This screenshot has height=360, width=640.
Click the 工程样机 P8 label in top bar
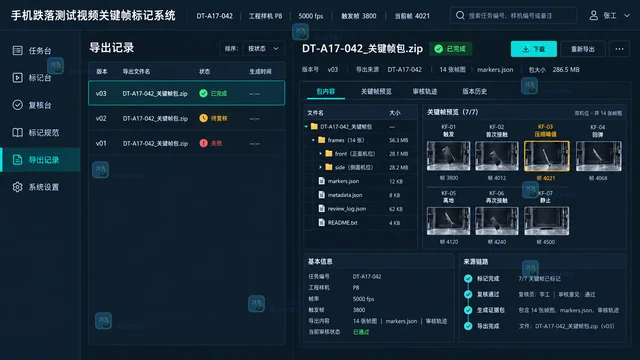[265, 16]
